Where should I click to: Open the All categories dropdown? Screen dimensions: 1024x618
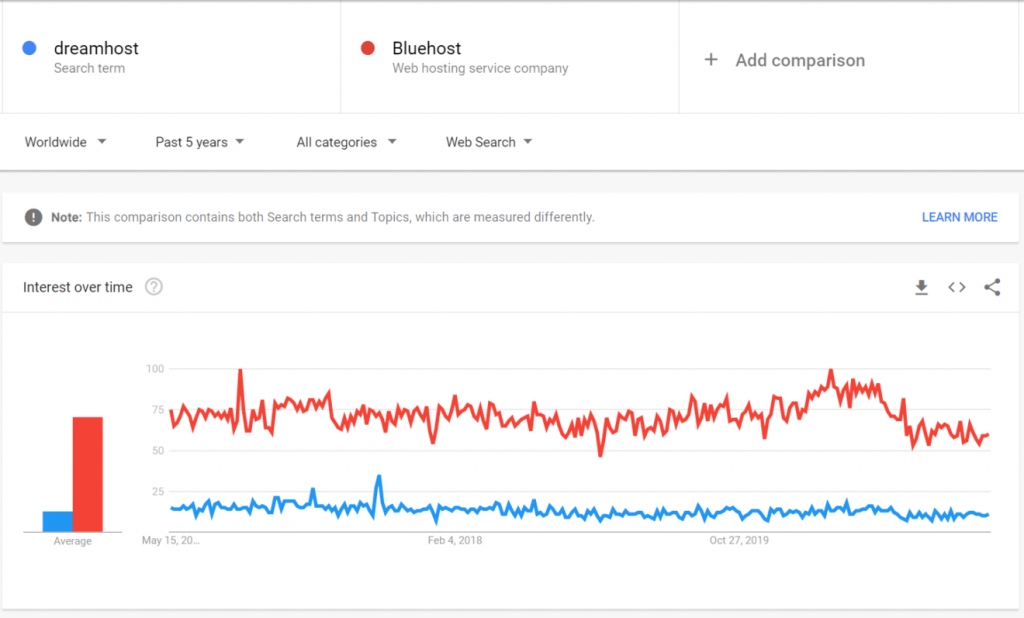coord(346,142)
